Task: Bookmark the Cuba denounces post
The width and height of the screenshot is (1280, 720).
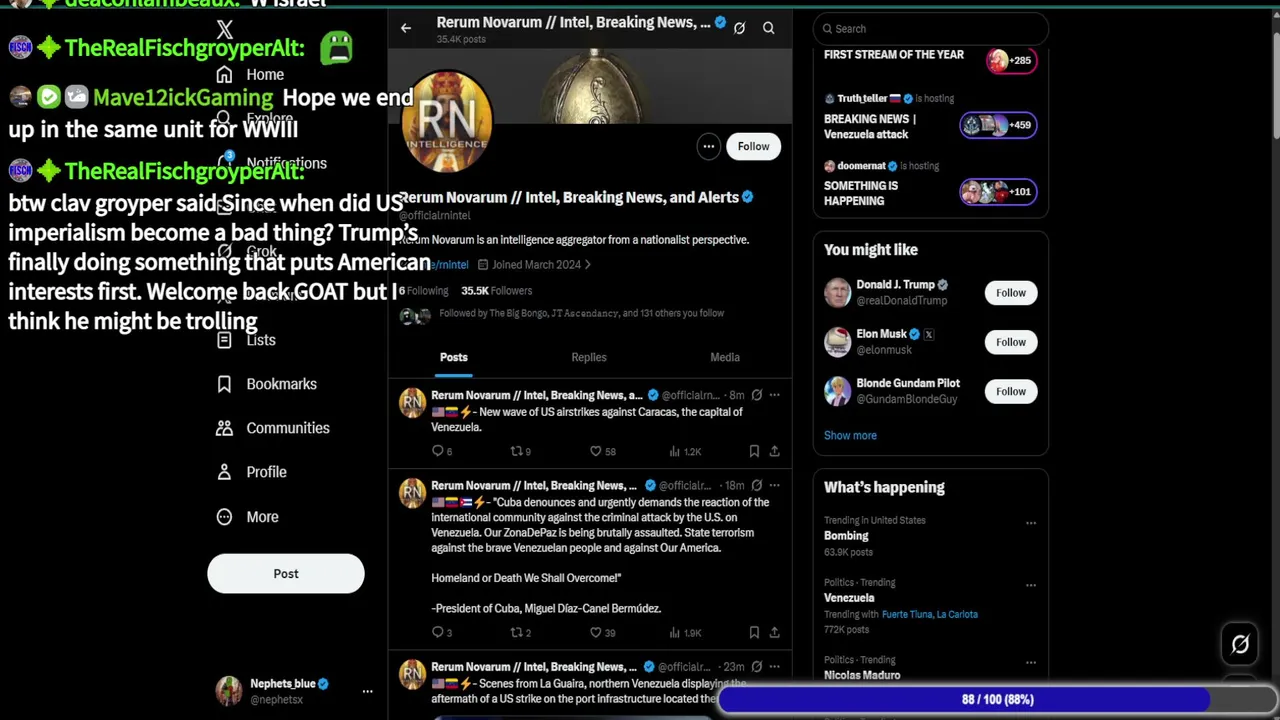Action: click(x=754, y=632)
